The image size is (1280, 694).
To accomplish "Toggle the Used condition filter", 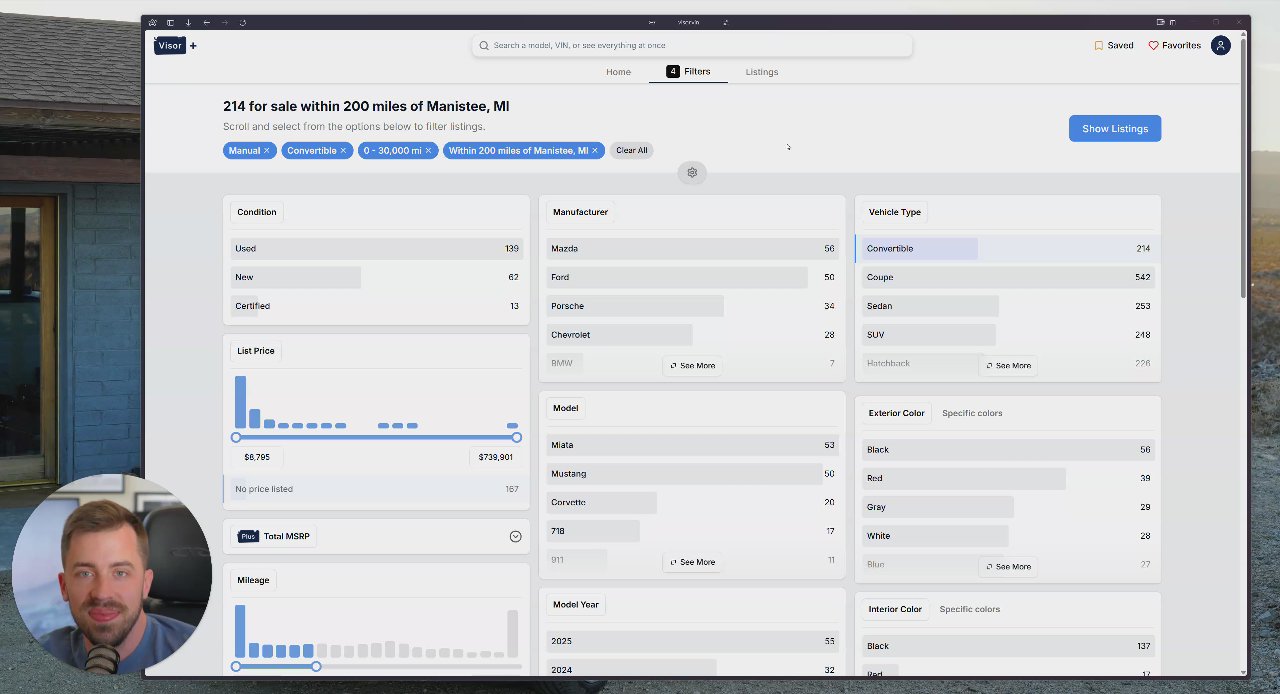I will 376,248.
